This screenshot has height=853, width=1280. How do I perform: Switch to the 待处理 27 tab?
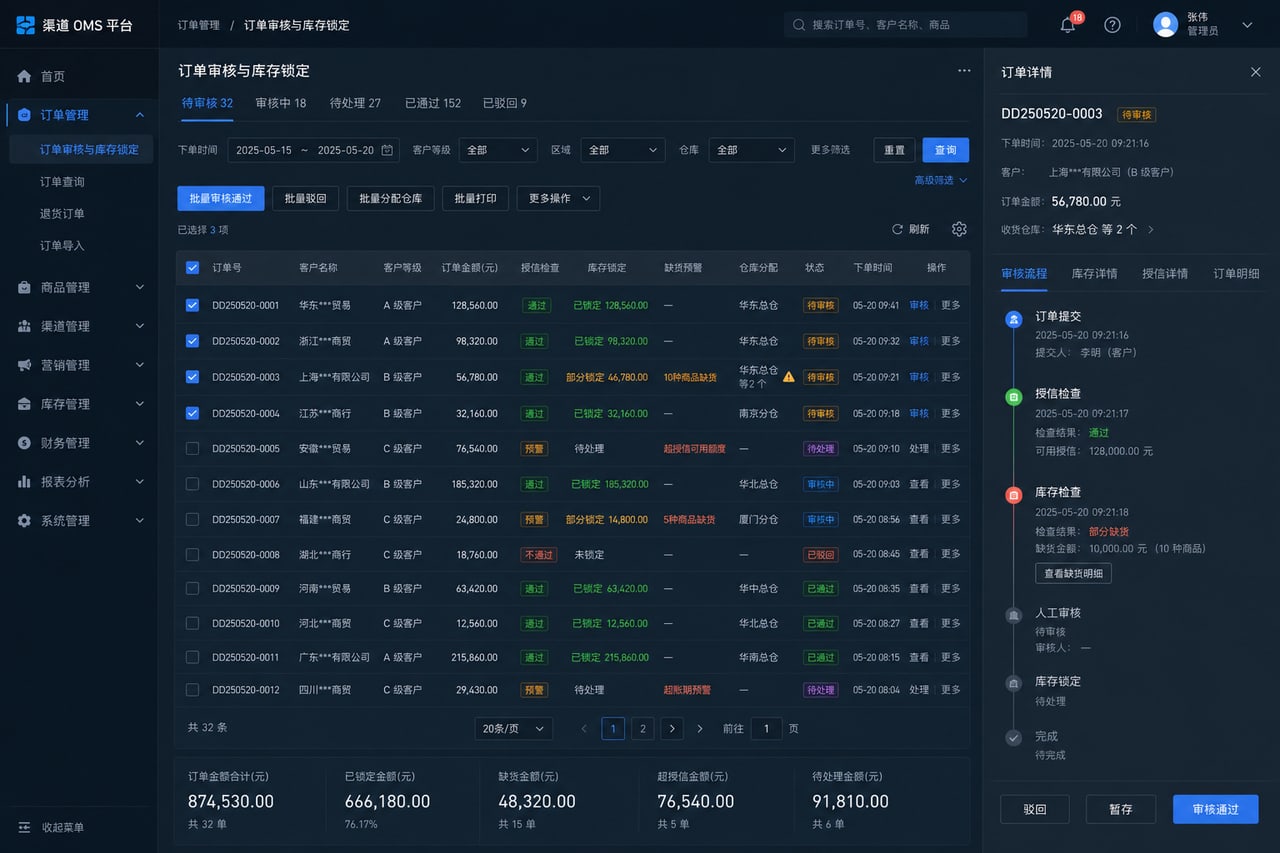pyautogui.click(x=355, y=103)
